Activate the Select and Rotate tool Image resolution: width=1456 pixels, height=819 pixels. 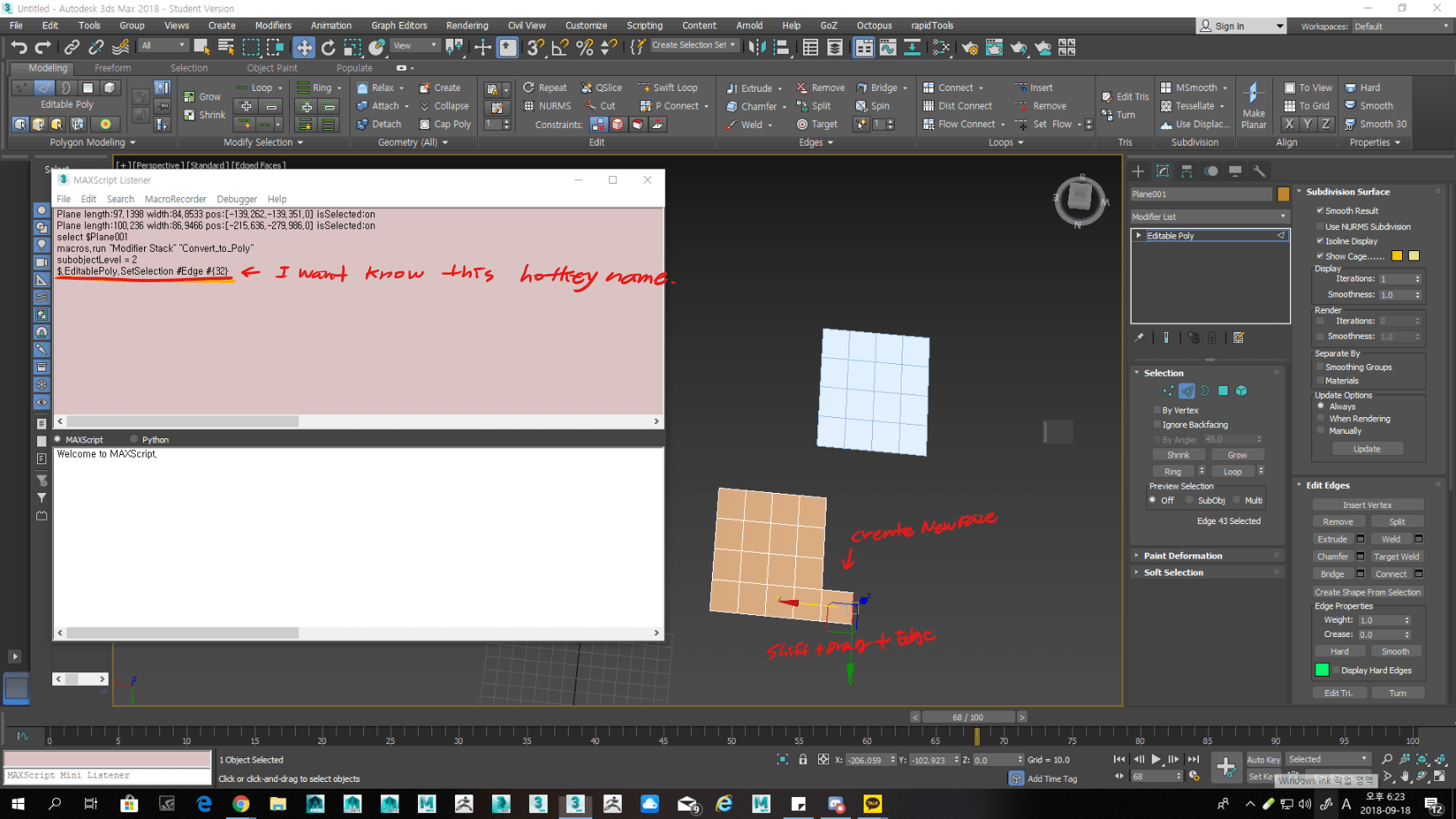tap(329, 47)
